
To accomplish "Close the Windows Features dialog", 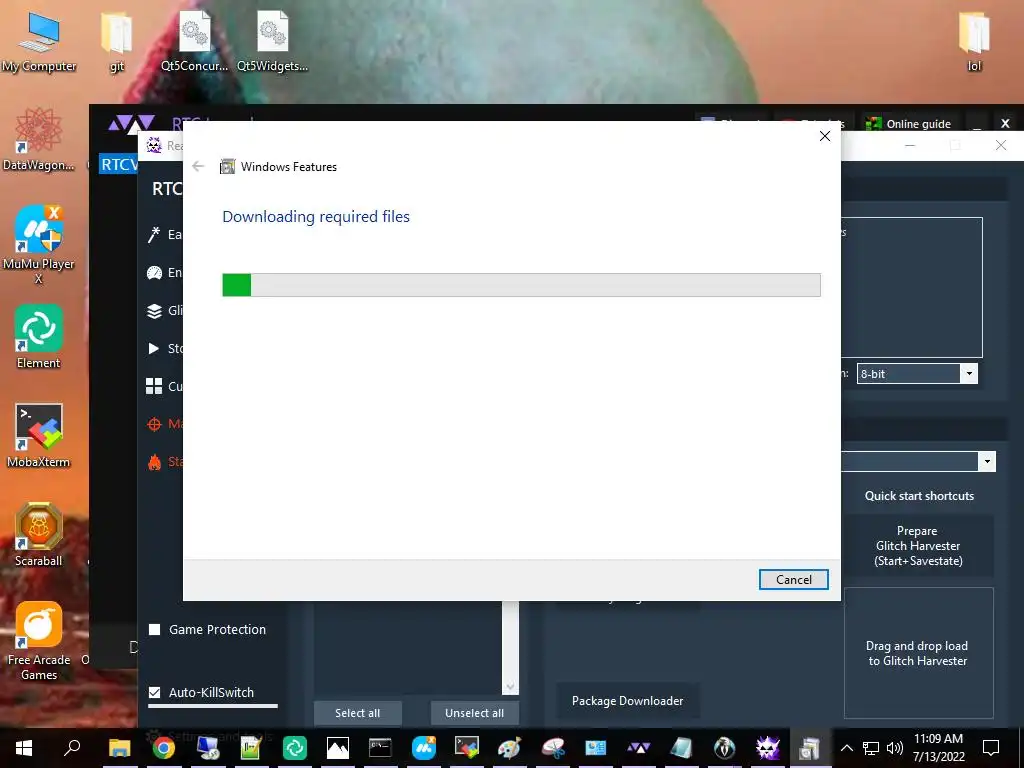I will 825,136.
